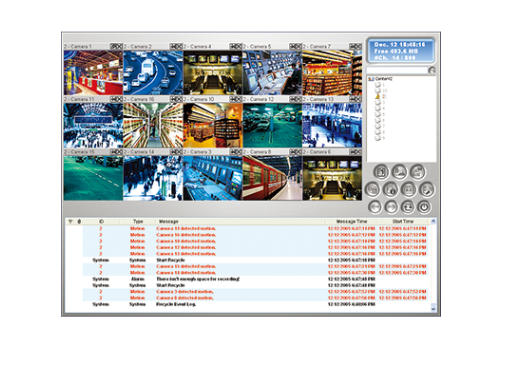
Task: Select the active subscriber 2 with person icon
Action: tap(380, 96)
